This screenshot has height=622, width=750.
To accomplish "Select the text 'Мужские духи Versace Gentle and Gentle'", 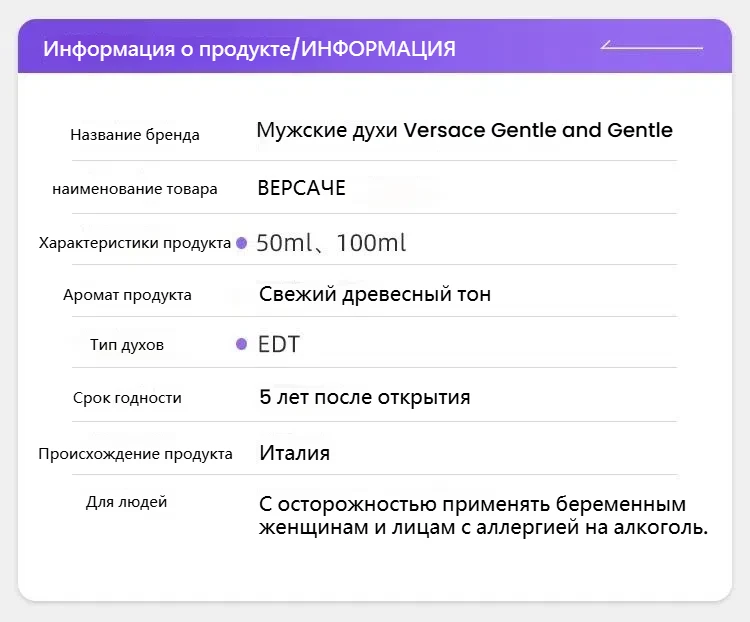I will pyautogui.click(x=464, y=130).
